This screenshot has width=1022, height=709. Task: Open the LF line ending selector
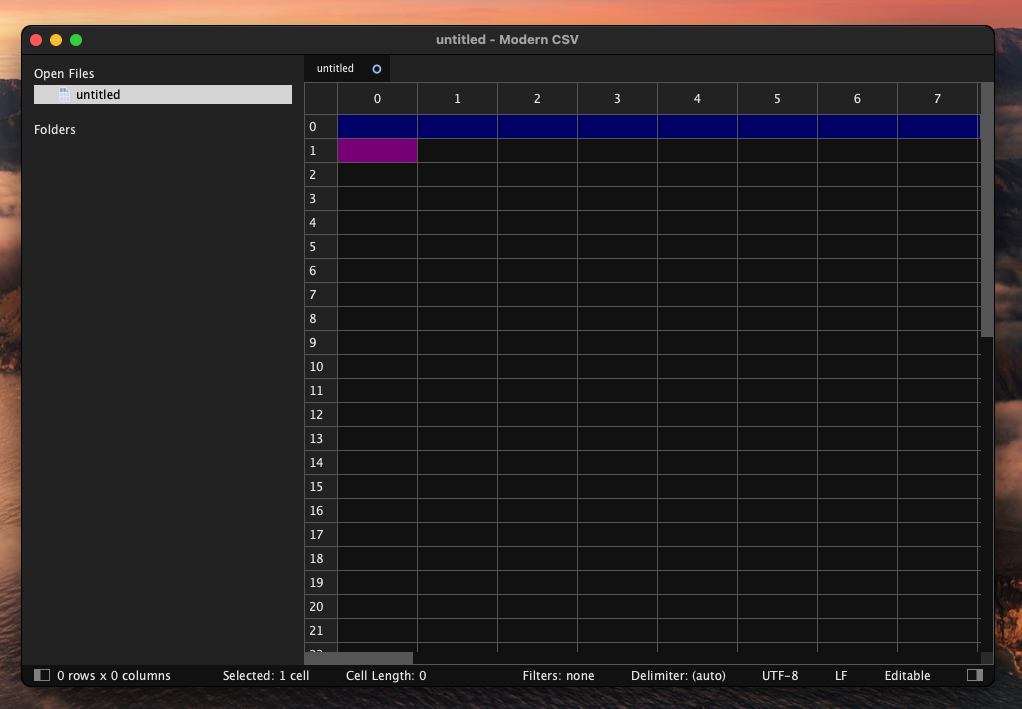coord(841,676)
